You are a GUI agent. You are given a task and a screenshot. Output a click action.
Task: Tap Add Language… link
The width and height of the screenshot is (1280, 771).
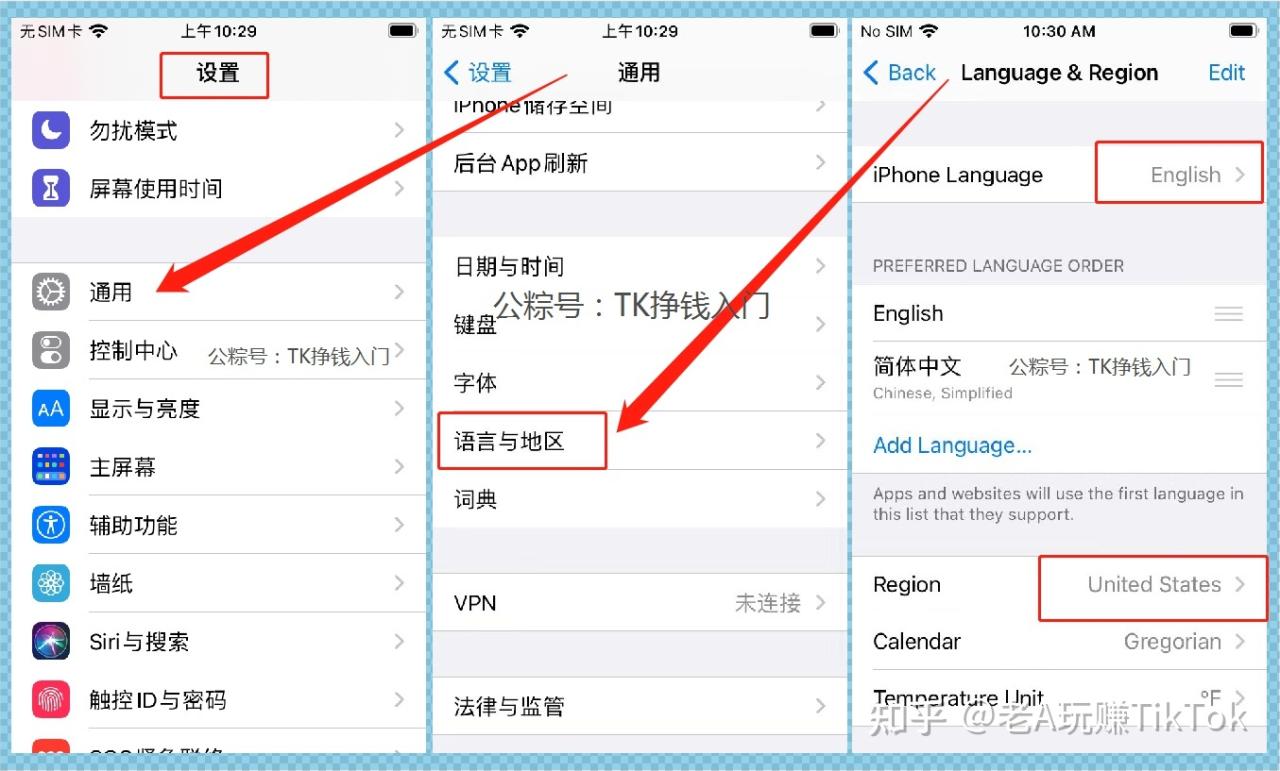[952, 446]
